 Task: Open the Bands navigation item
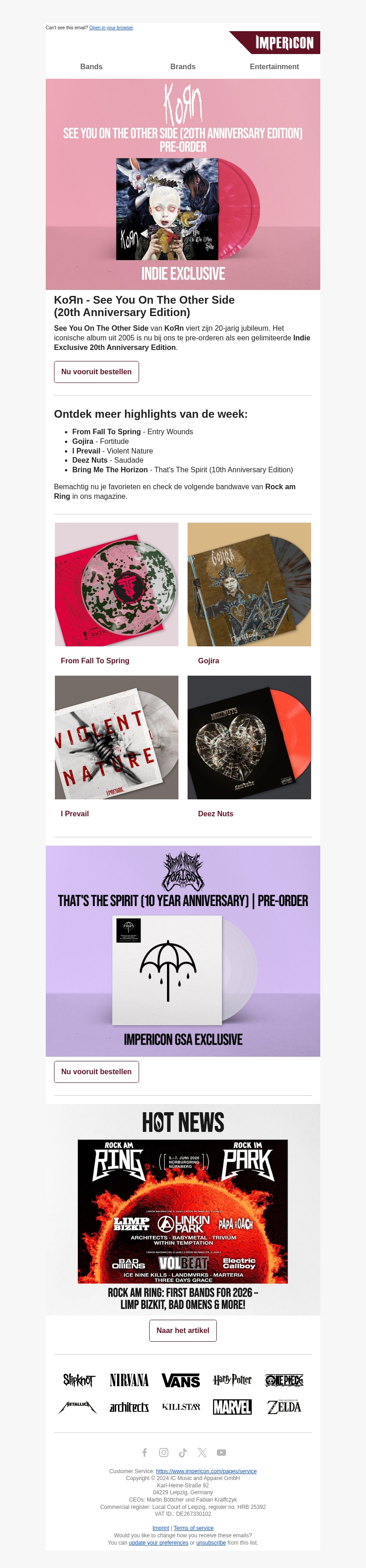pyautogui.click(x=91, y=66)
